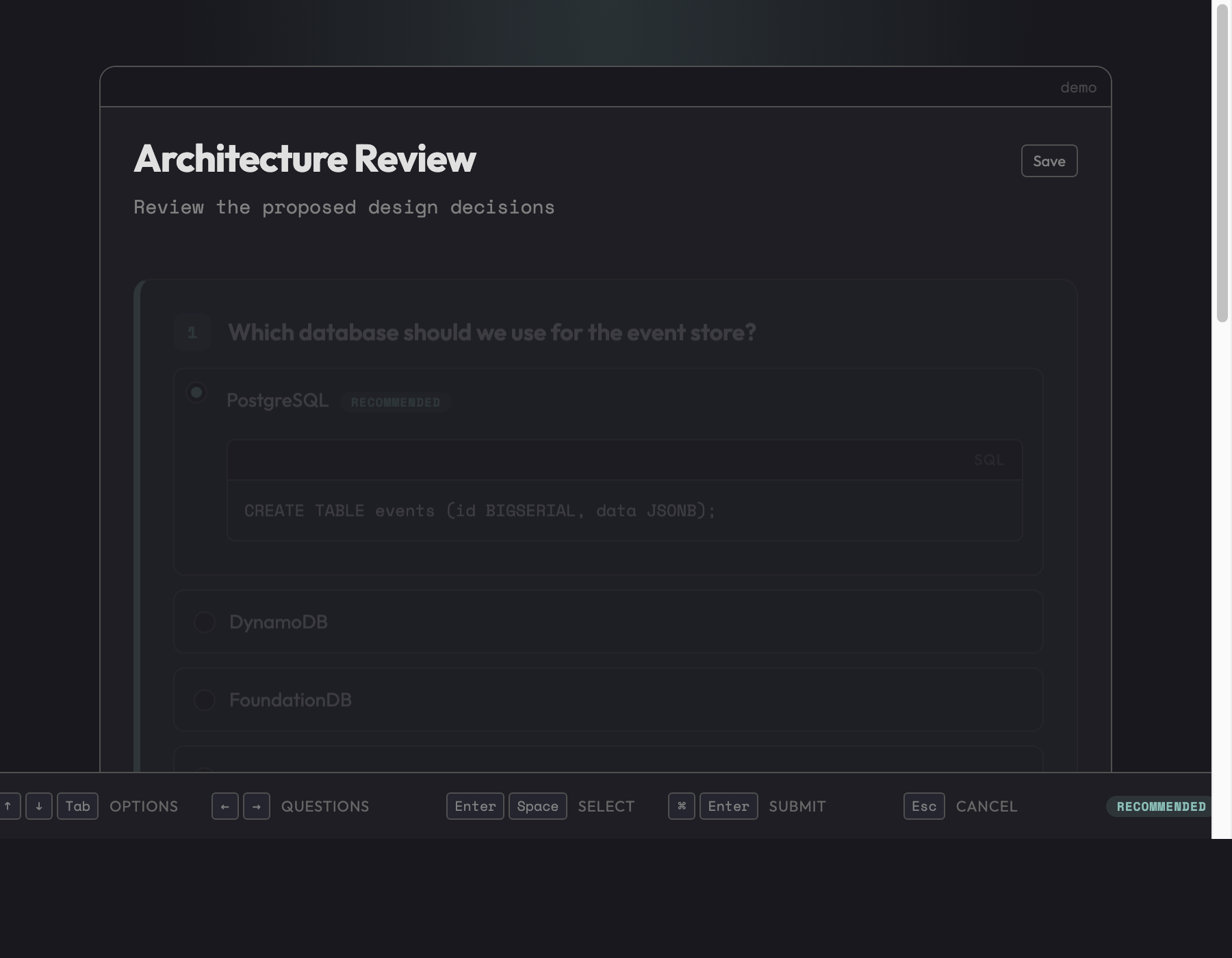Click the Save button

(1049, 161)
